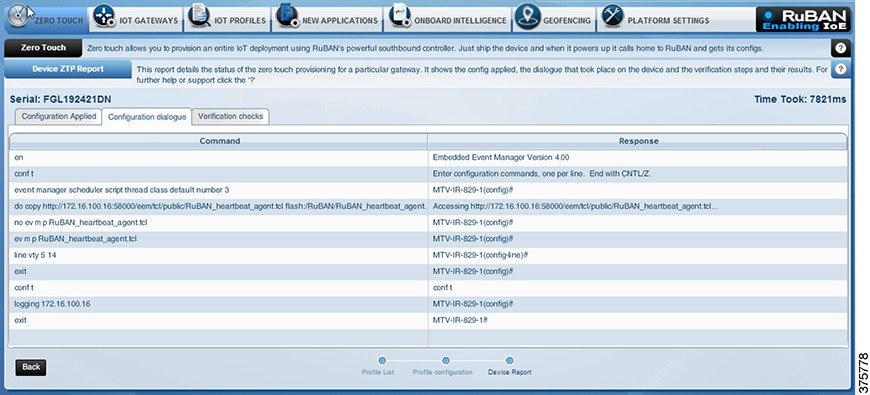The width and height of the screenshot is (870, 395).
Task: Click 'Embedded Event Manager Version 4.00' response
Action: (638, 158)
